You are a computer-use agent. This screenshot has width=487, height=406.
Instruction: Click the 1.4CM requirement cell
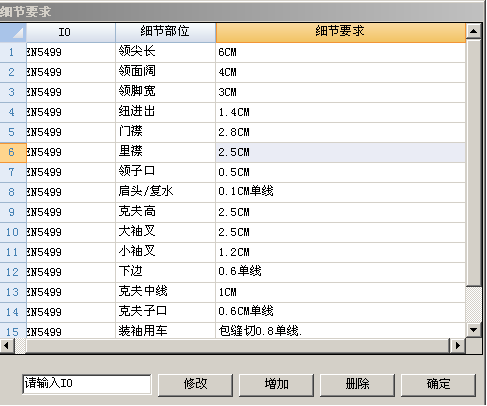(x=341, y=112)
